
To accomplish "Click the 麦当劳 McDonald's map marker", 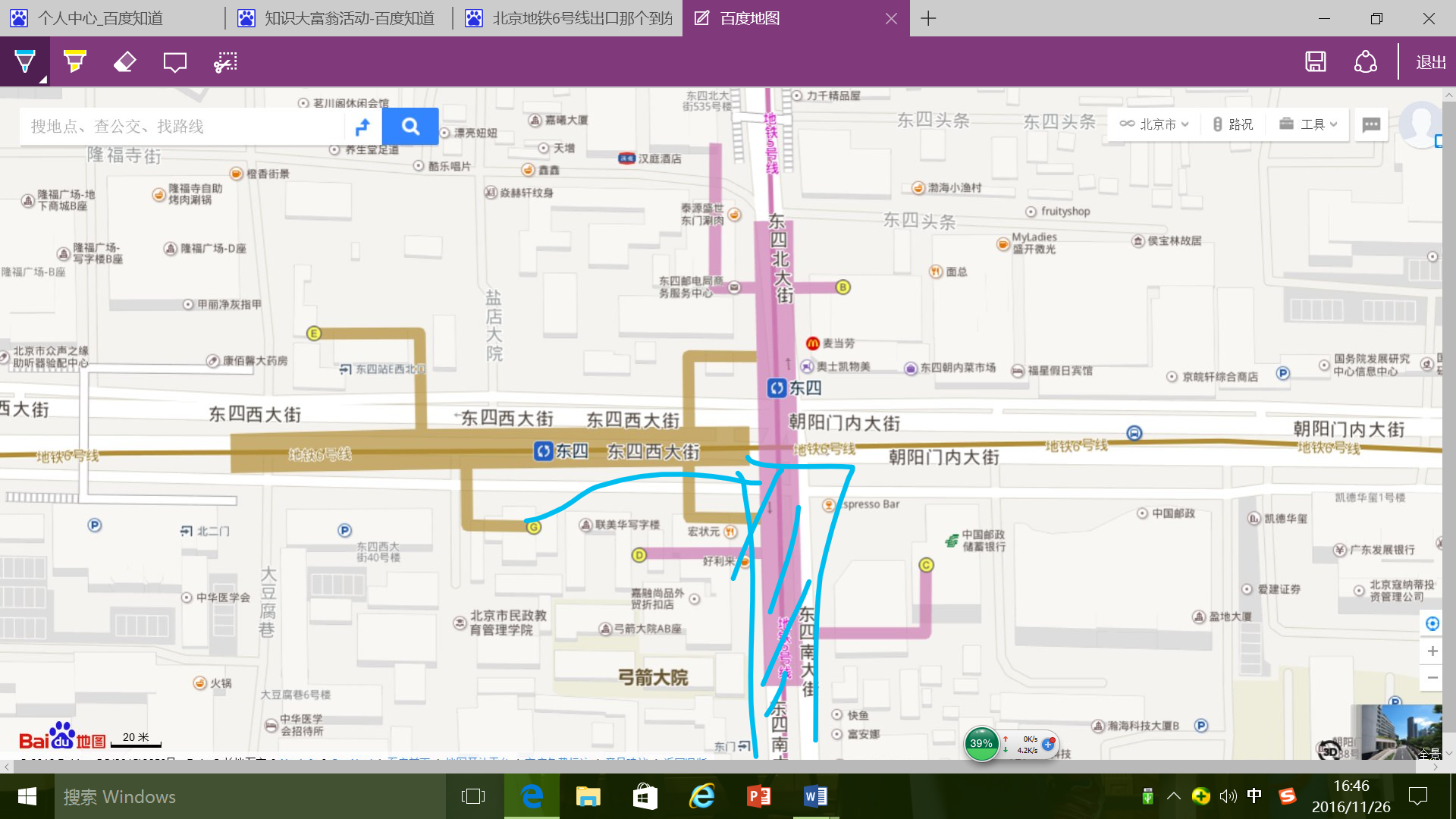I will 813,344.
